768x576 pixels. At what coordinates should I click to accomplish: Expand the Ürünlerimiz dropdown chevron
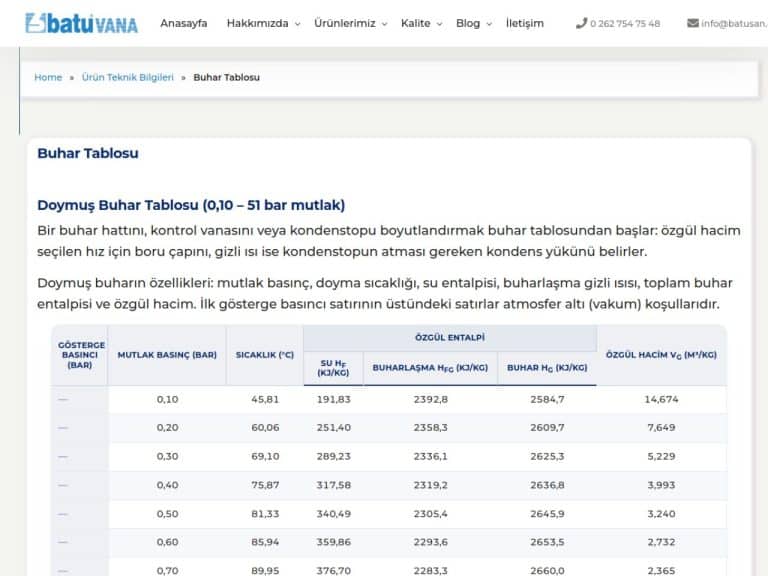[384, 24]
